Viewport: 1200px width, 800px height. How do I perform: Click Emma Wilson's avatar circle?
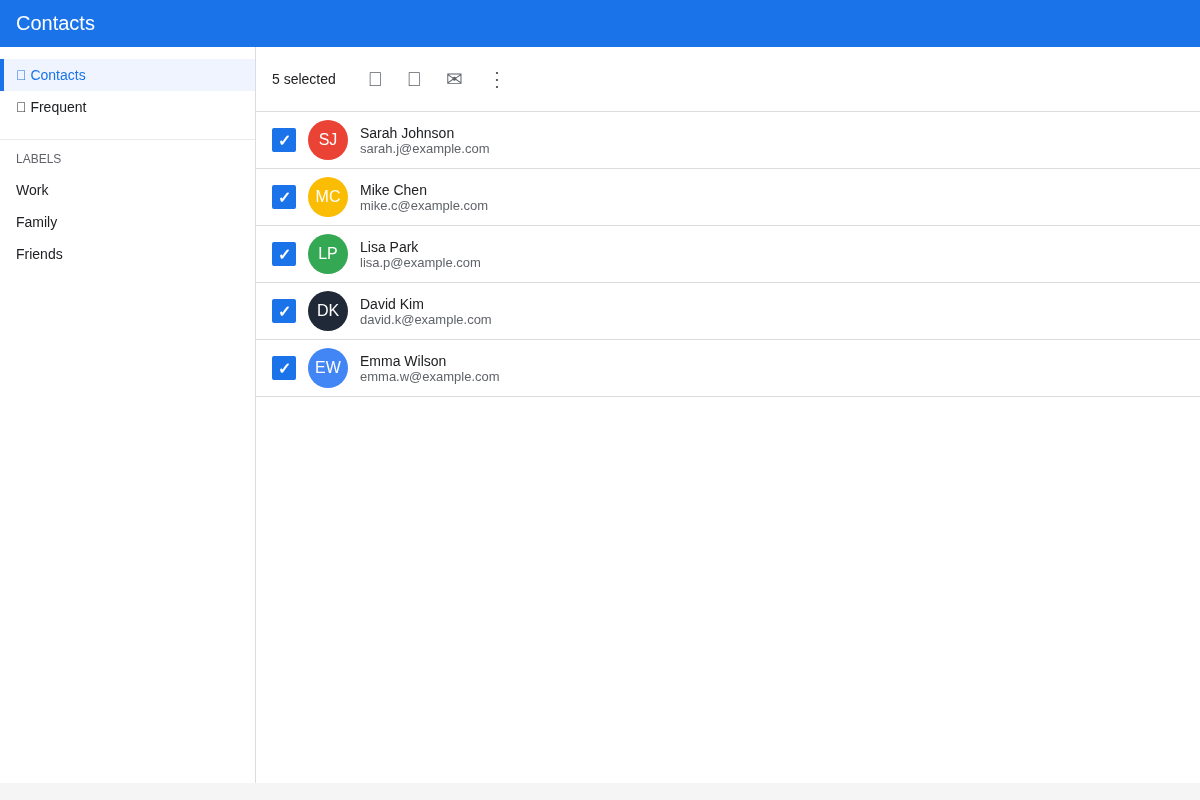point(328,368)
